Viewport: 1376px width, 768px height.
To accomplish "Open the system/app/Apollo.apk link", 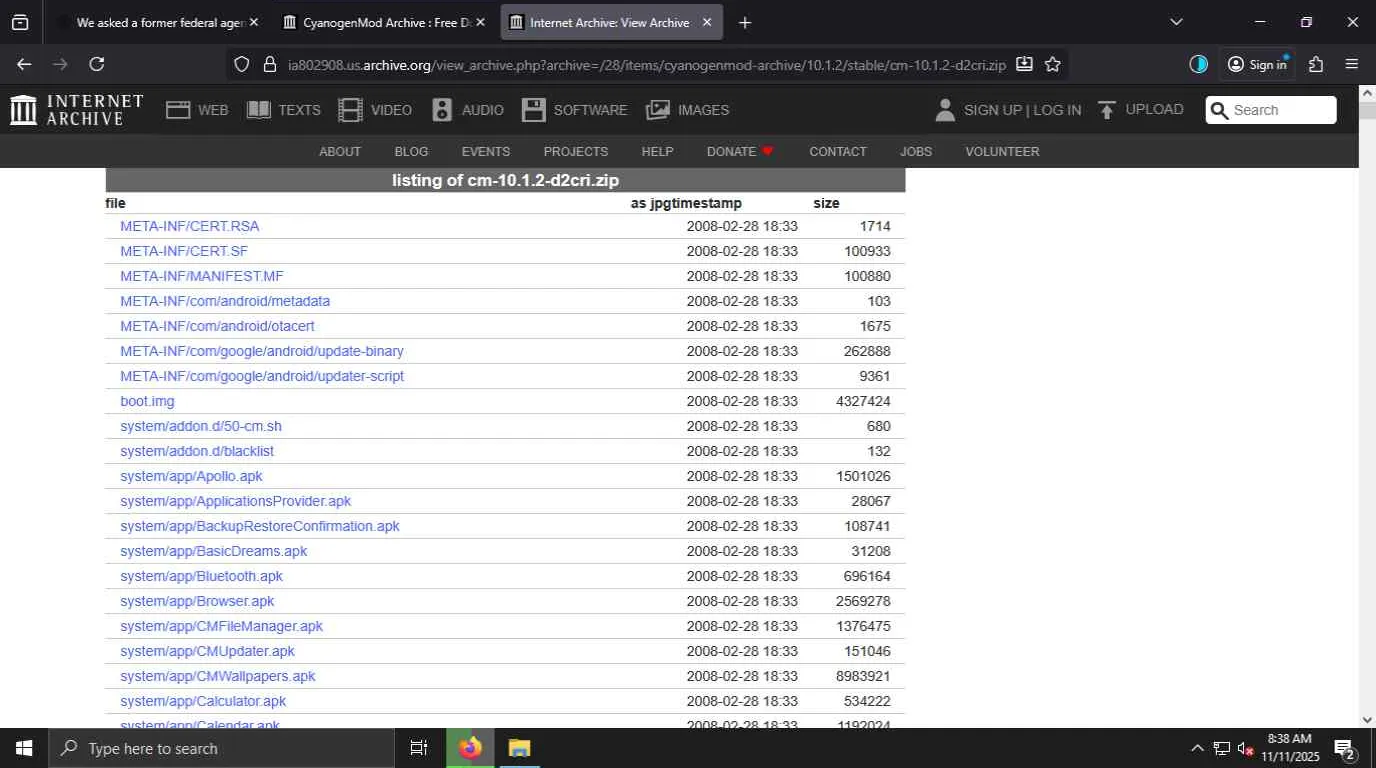I will point(191,476).
